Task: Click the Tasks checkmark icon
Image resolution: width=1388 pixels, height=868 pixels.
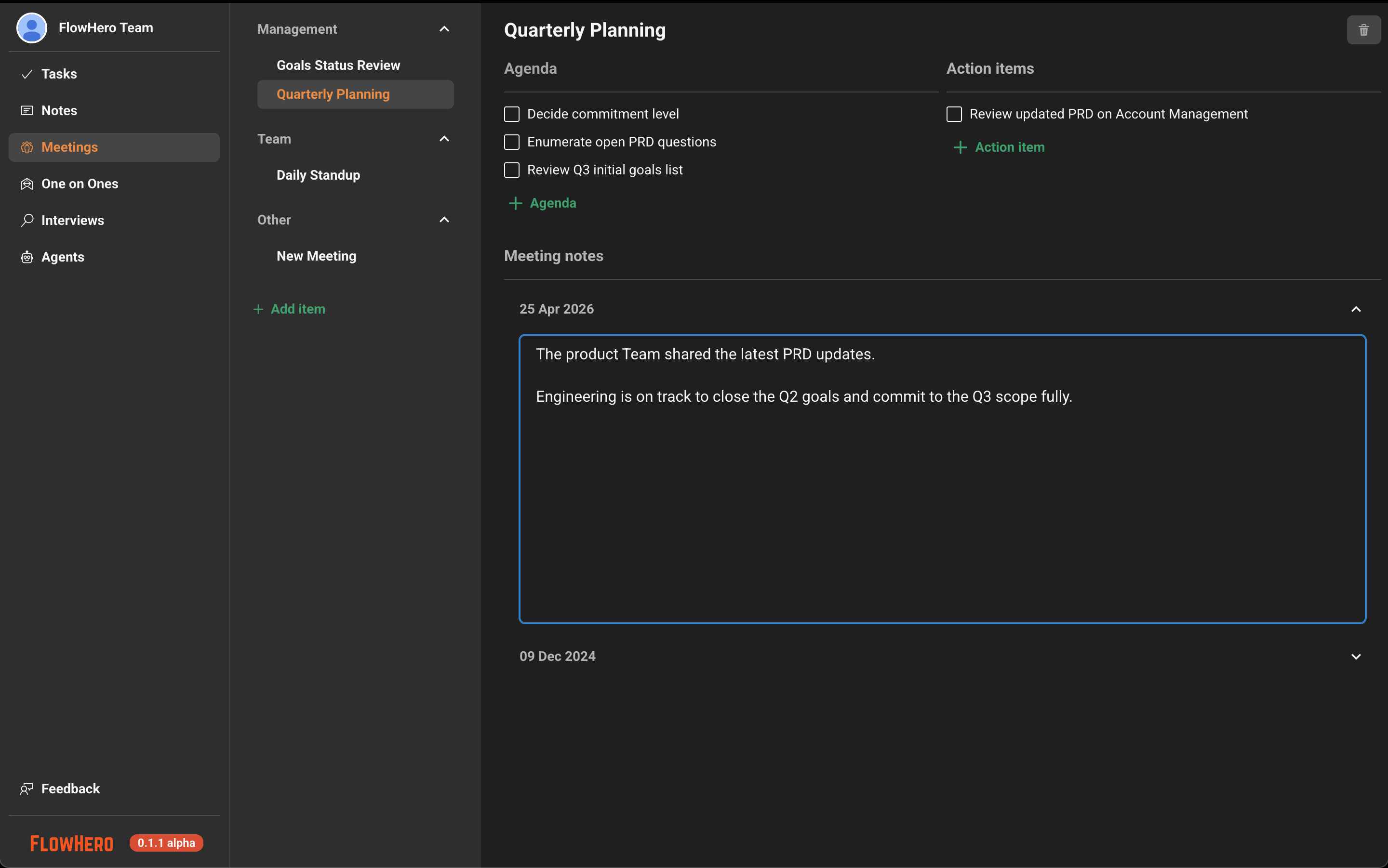Action: click(x=27, y=74)
